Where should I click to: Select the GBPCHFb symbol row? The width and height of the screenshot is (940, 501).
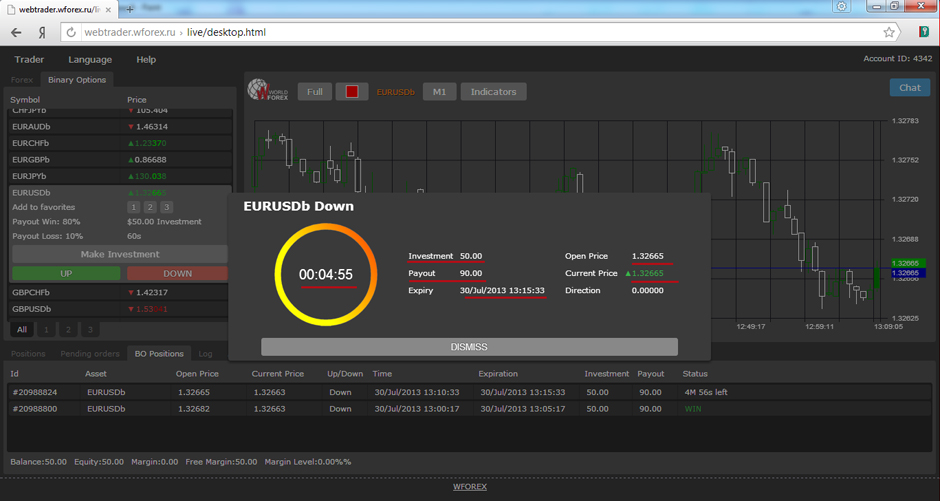pos(121,292)
